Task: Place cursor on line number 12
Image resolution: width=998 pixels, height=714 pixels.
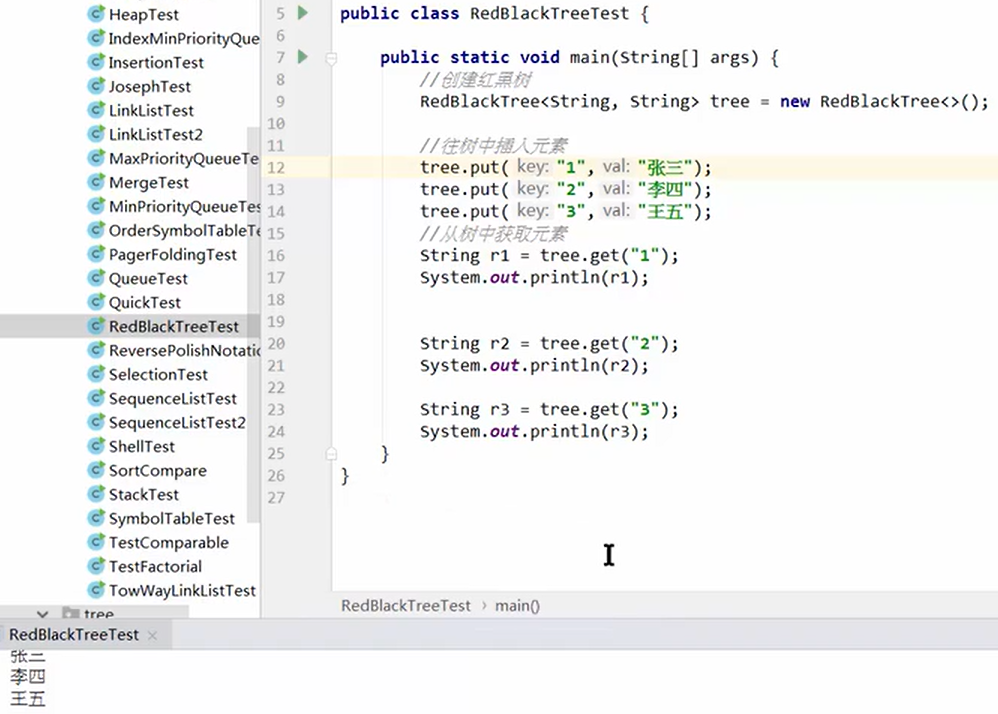Action: click(276, 167)
